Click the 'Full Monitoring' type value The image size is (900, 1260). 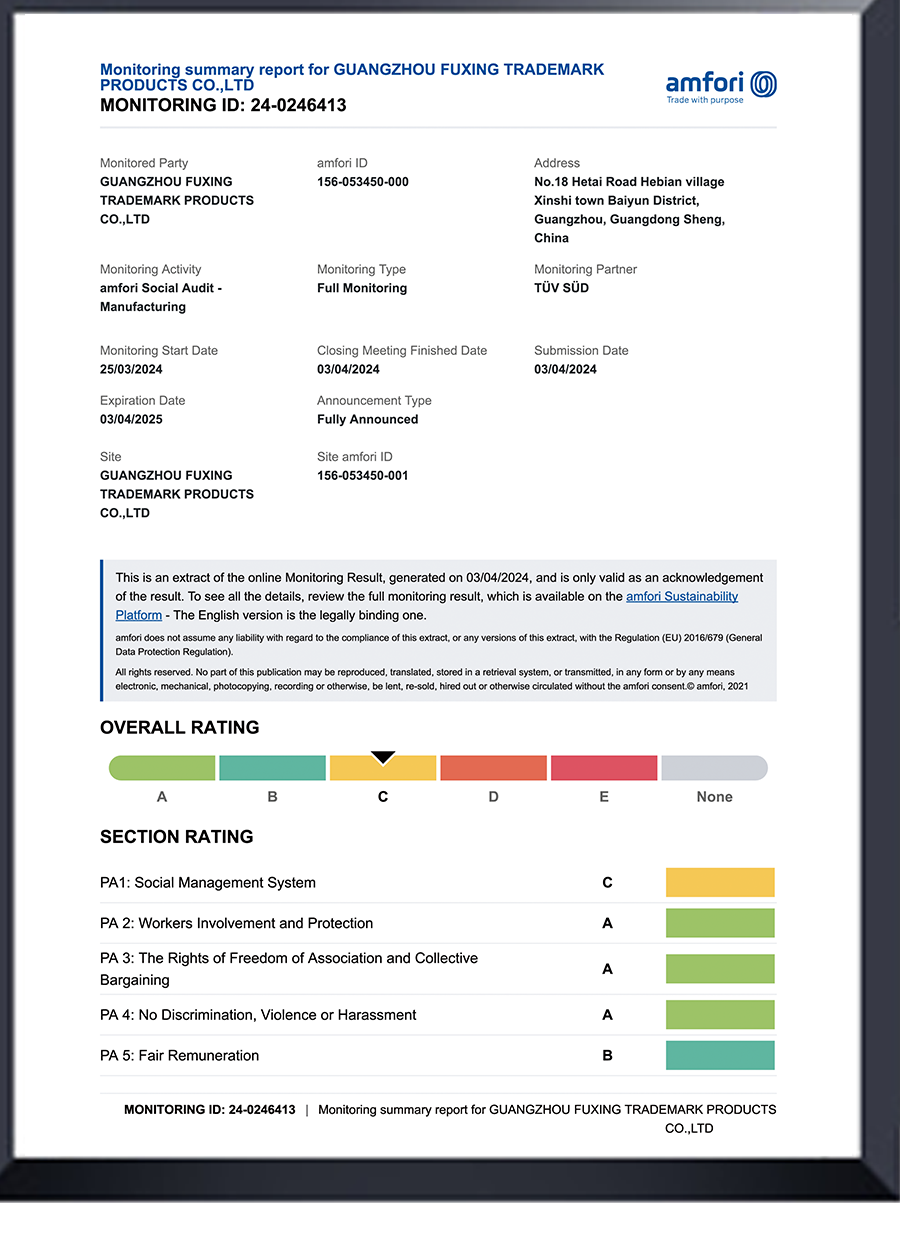(x=362, y=288)
